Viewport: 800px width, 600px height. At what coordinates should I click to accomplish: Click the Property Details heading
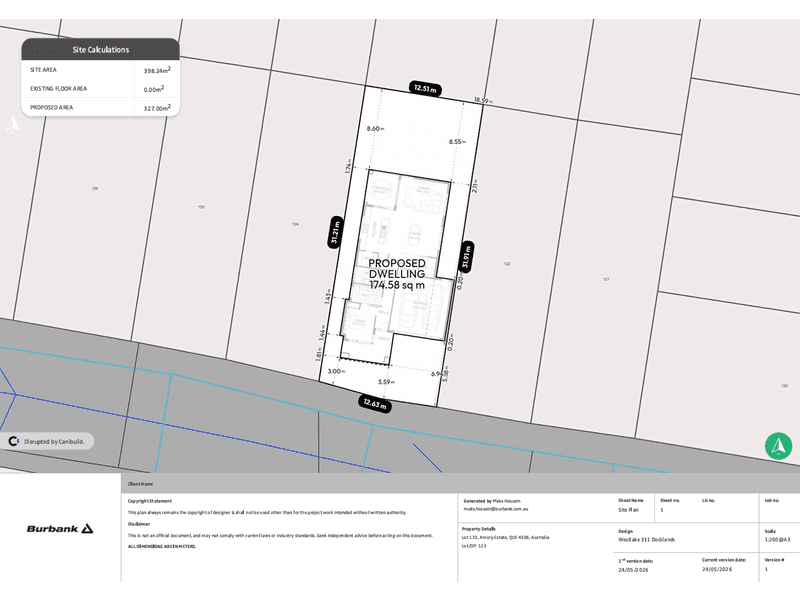click(479, 529)
